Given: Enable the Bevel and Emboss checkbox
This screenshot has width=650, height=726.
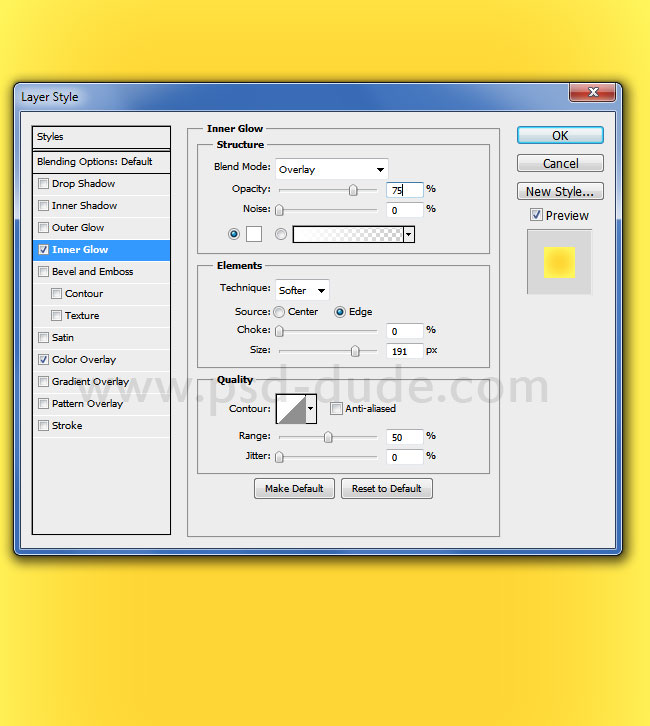Looking at the screenshot, I should 44,271.
